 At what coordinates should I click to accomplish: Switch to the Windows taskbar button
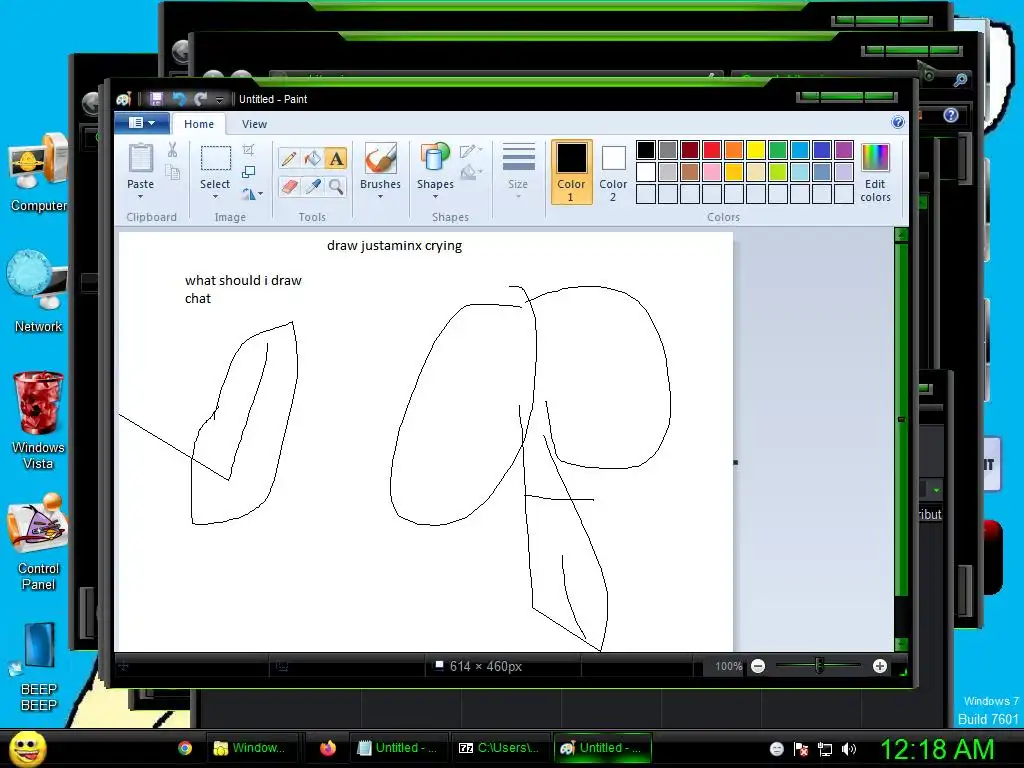point(252,748)
